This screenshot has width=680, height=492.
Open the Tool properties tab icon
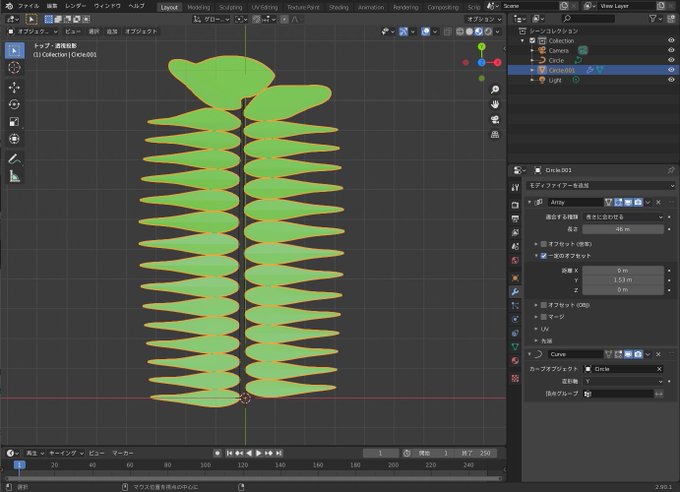pyautogui.click(x=515, y=187)
